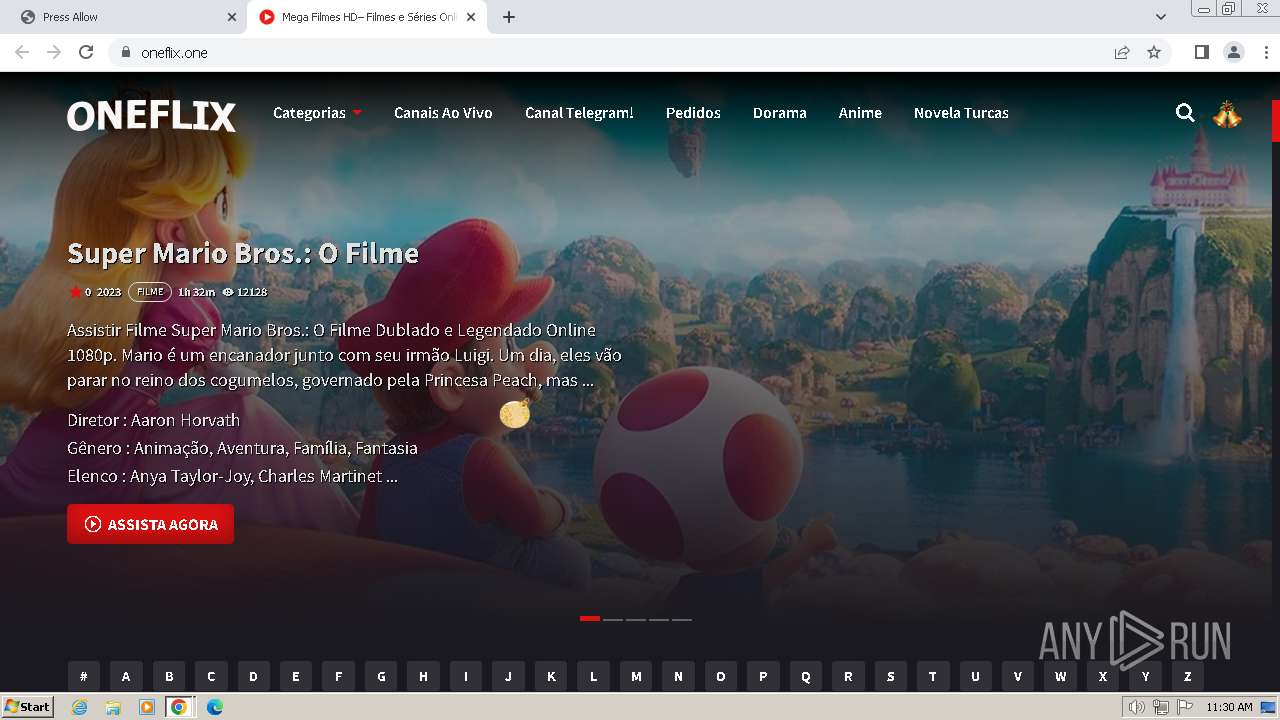Click the browser forward arrow
Image resolution: width=1280 pixels, height=720 pixels.
pyautogui.click(x=54, y=52)
